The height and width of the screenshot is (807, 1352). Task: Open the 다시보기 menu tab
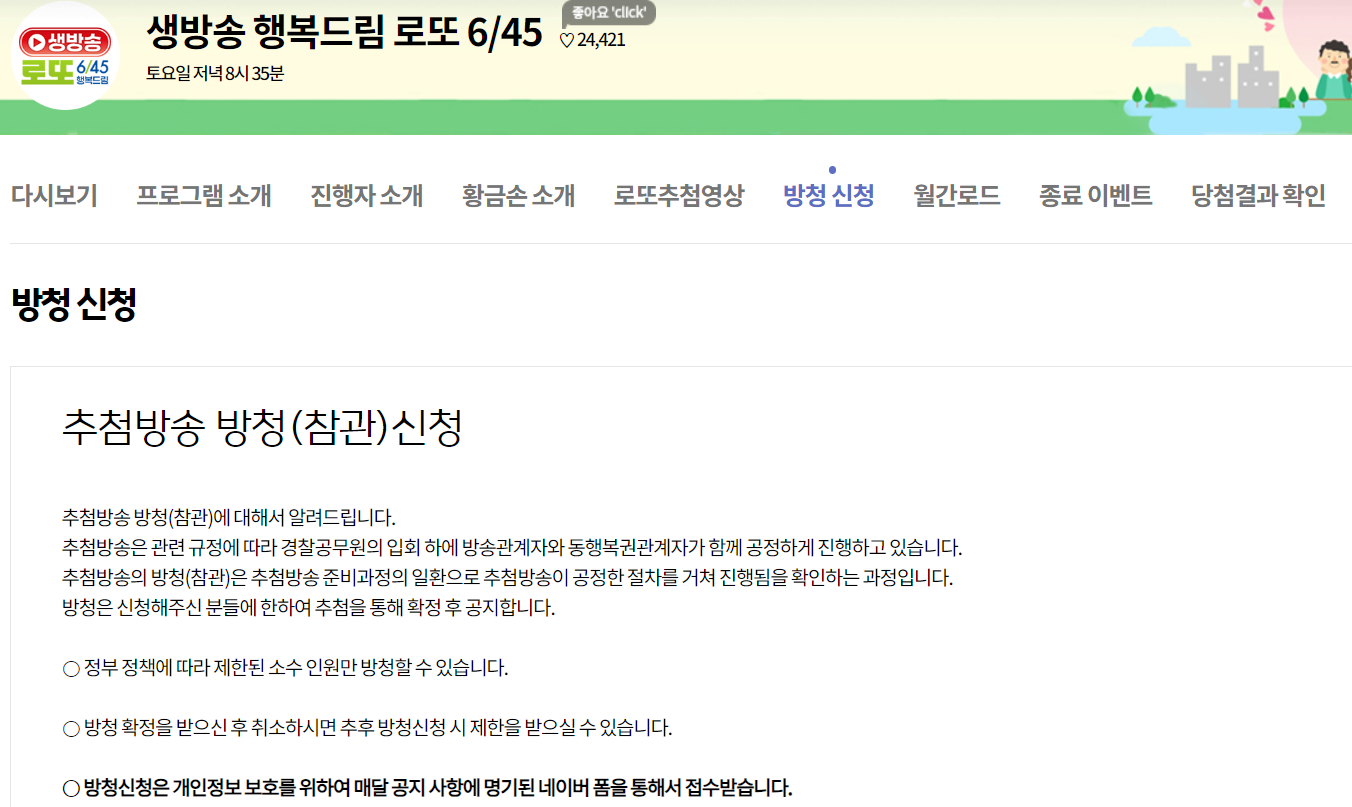click(54, 195)
